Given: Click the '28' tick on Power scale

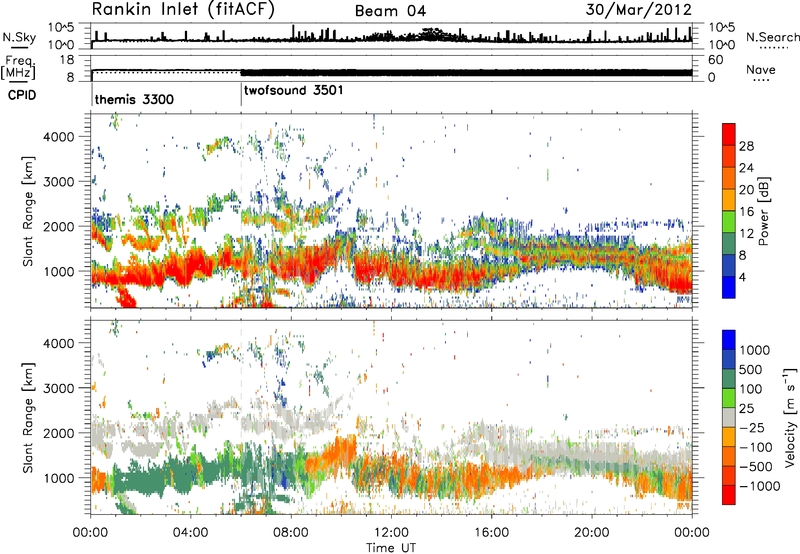Looking at the screenshot, I should pos(746,146).
